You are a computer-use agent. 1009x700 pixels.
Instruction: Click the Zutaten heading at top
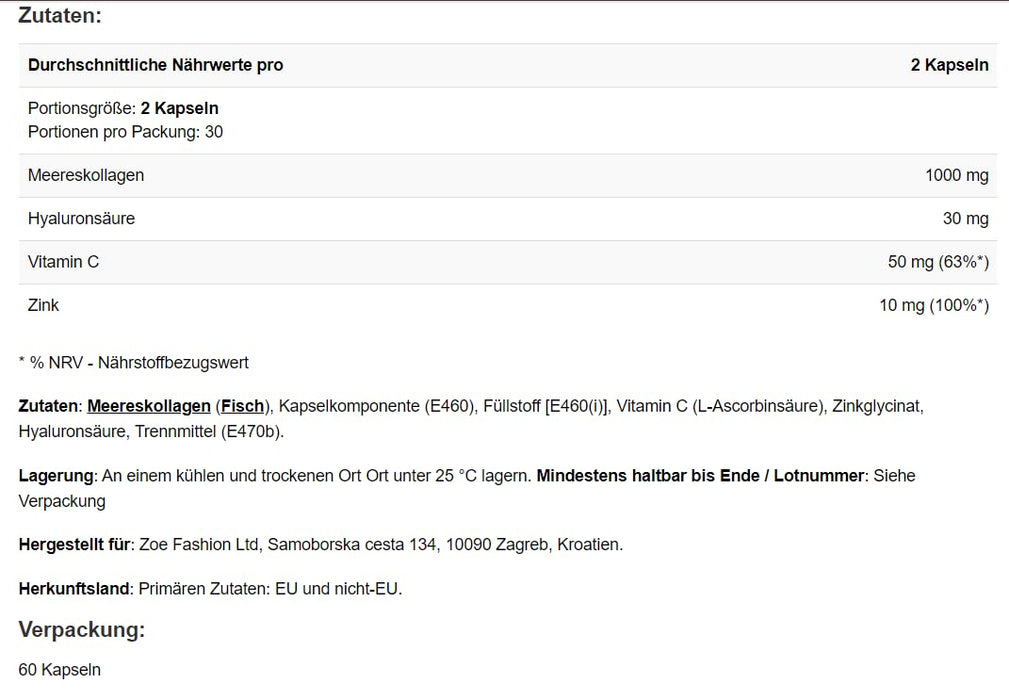pyautogui.click(x=60, y=16)
